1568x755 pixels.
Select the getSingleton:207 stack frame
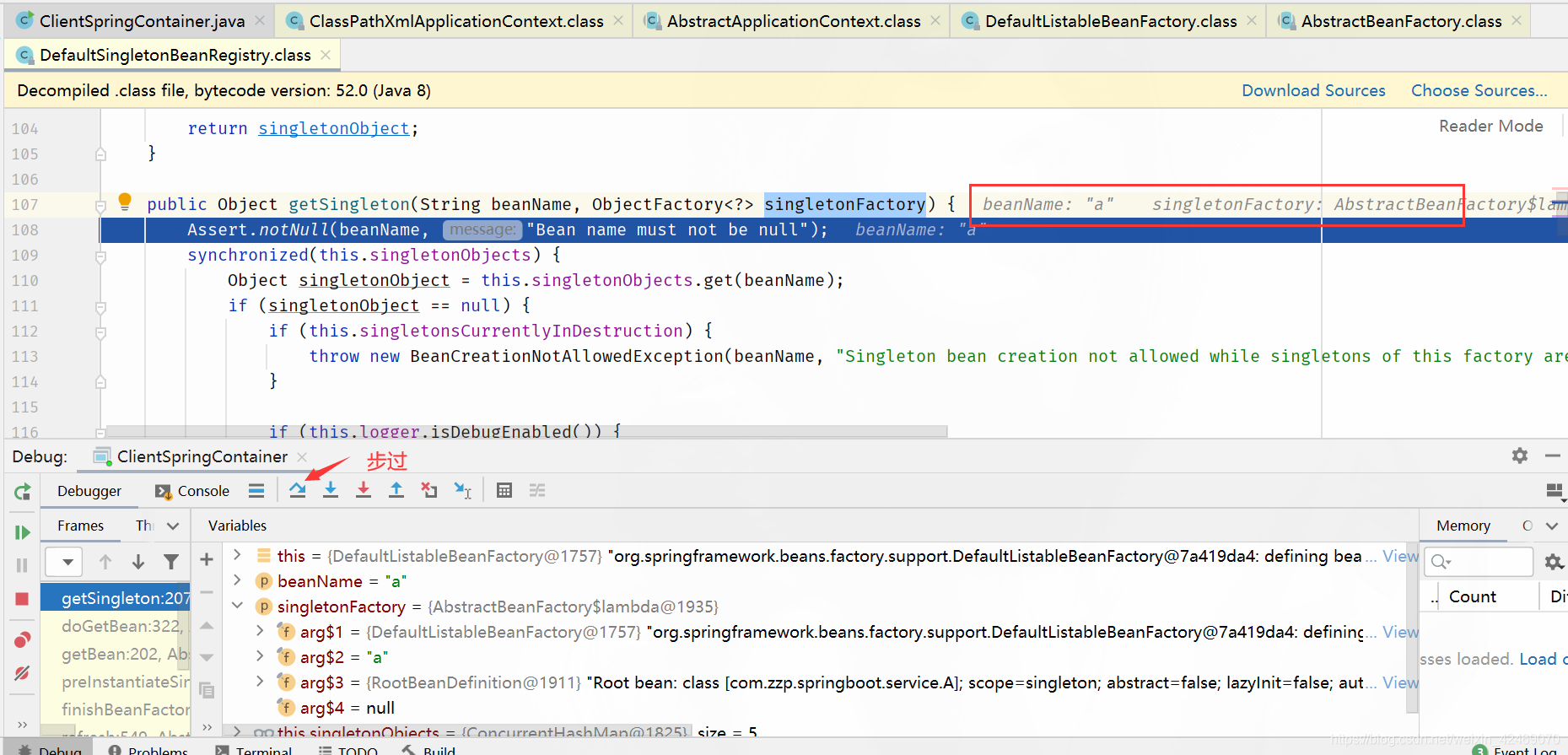pos(116,598)
